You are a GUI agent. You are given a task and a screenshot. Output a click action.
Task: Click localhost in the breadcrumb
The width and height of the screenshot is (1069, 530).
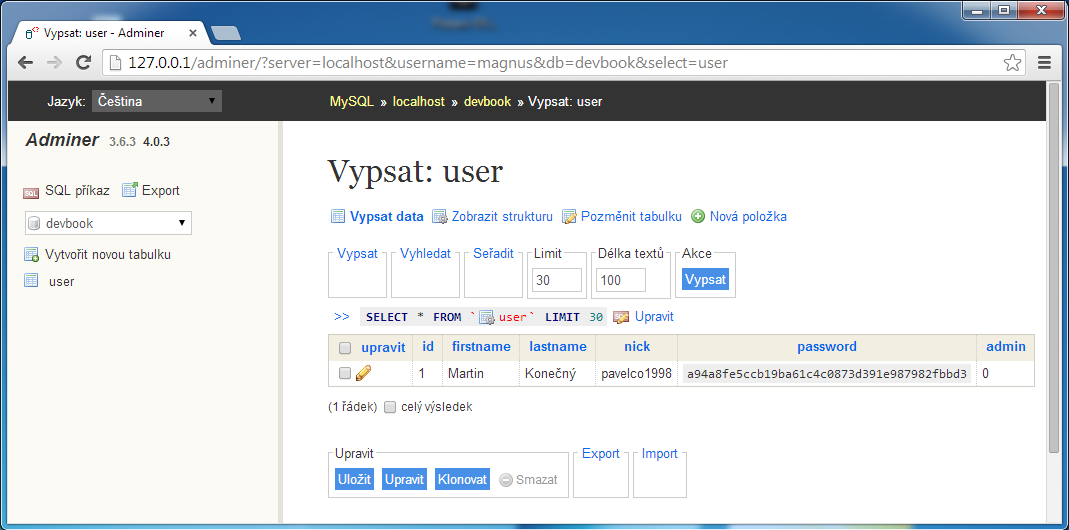(x=419, y=102)
